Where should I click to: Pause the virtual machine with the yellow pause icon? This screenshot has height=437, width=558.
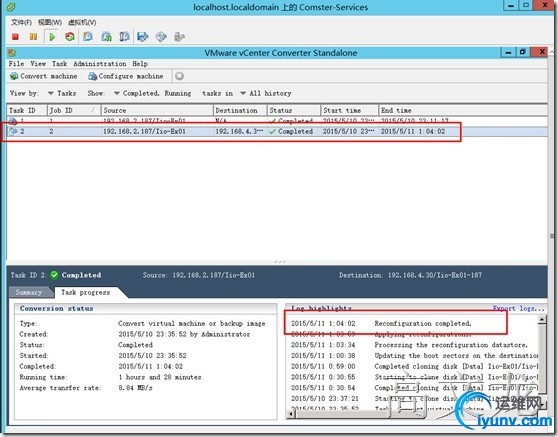pyautogui.click(x=33, y=37)
